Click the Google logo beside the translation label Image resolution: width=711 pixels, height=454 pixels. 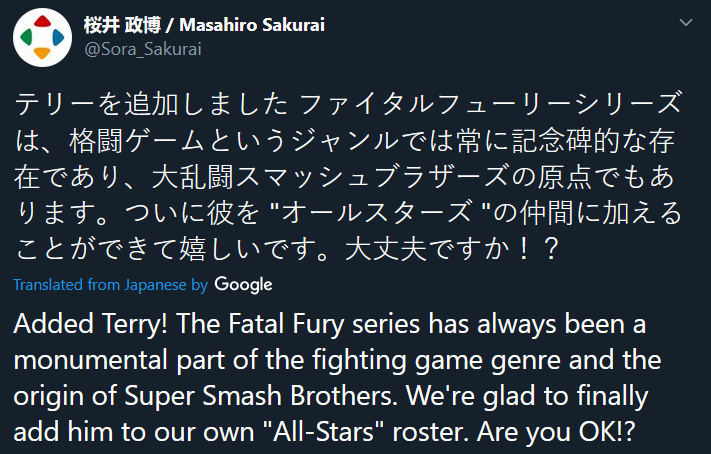click(243, 285)
